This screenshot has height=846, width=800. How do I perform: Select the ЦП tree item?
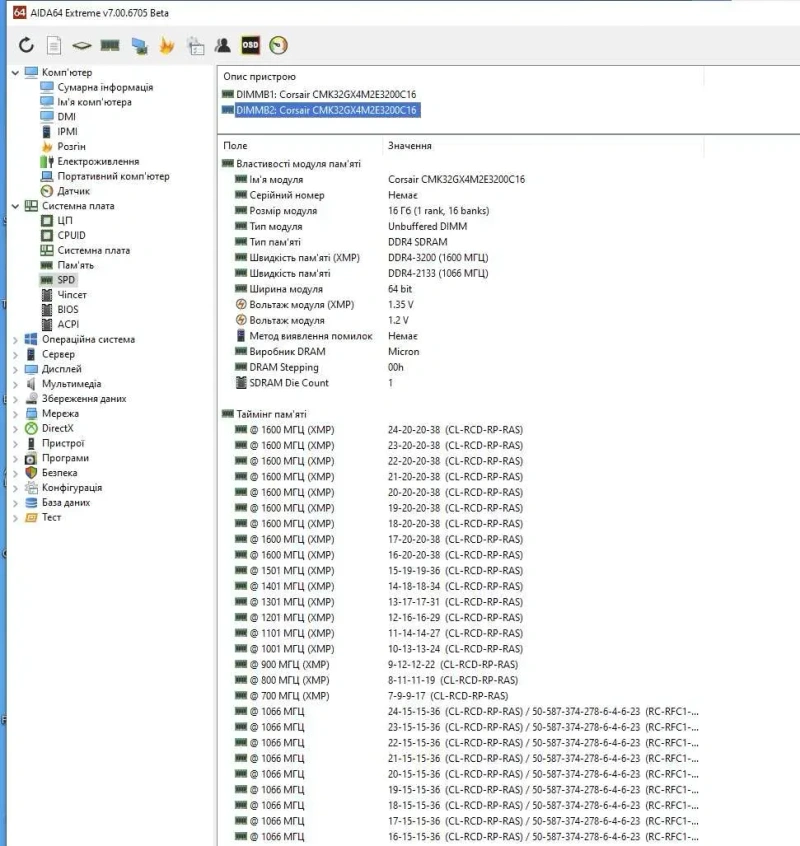[65, 221]
